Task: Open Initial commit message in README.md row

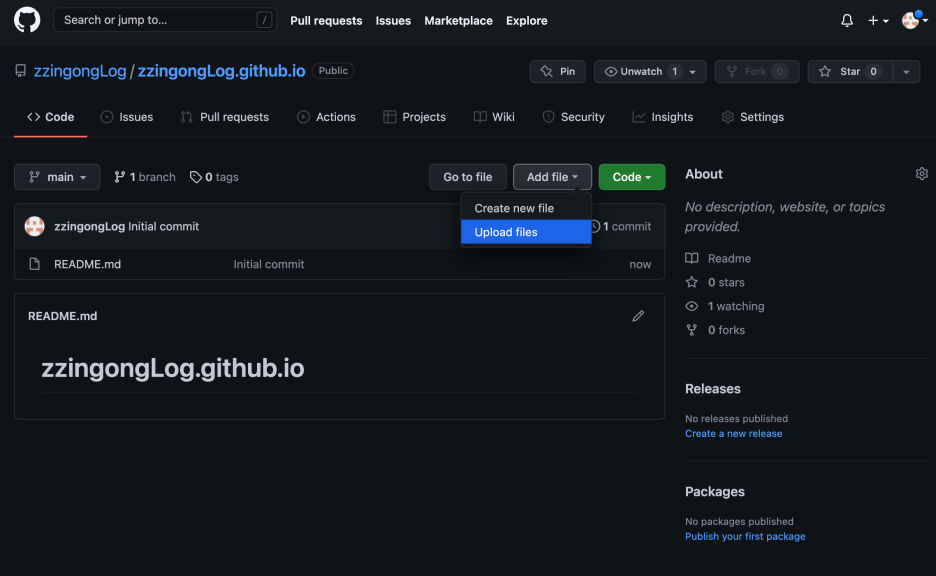Action: [x=269, y=264]
